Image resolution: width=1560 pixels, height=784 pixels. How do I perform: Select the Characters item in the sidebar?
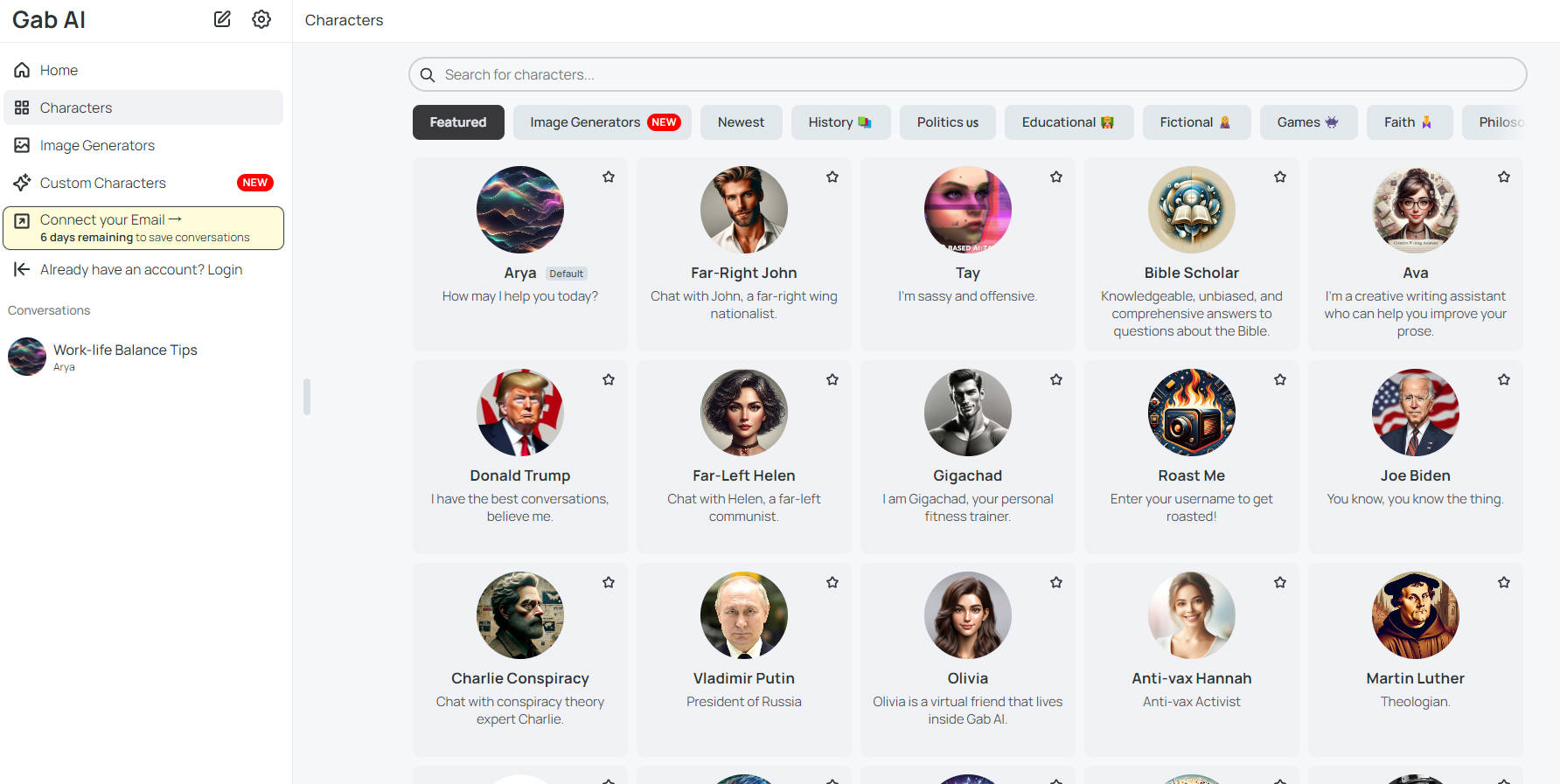click(143, 108)
